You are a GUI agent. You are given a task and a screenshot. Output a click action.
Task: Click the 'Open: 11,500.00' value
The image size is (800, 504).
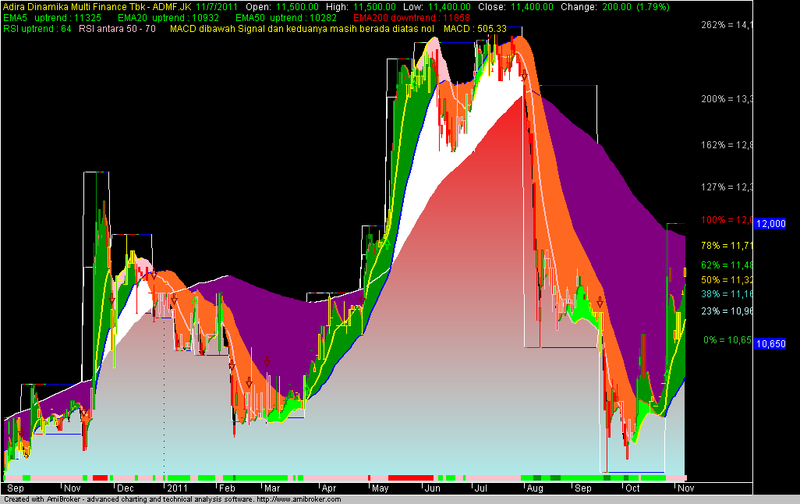pyautogui.click(x=282, y=7)
